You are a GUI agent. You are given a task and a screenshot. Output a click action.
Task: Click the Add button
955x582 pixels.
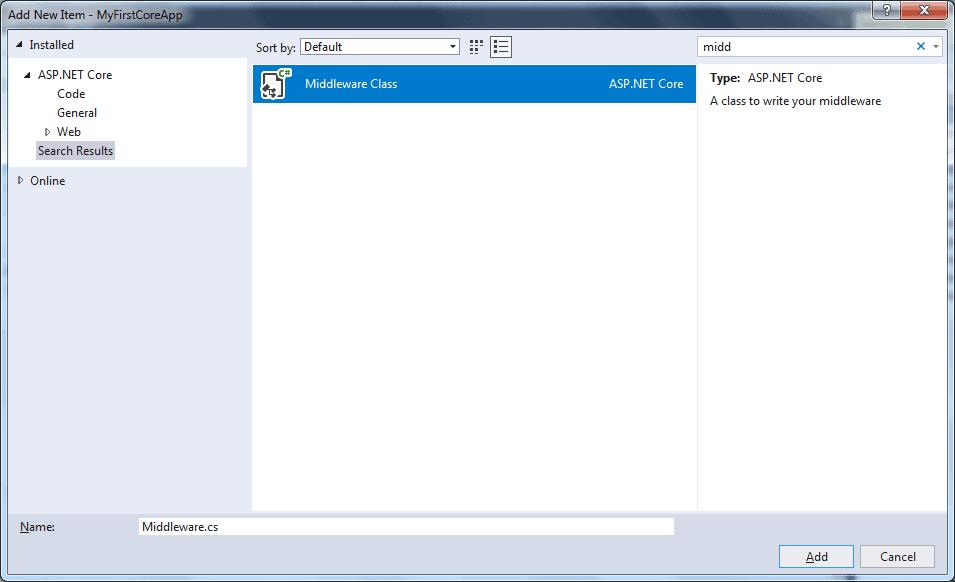coord(816,557)
